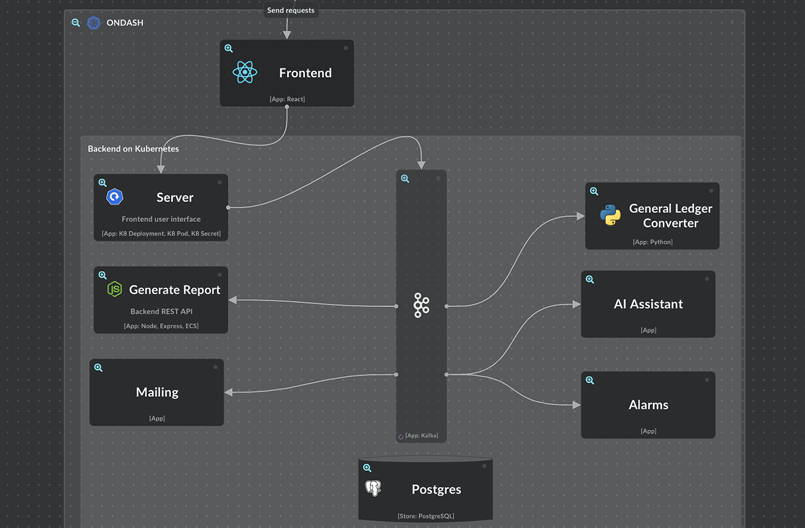The image size is (805, 528).
Task: Click the Generate Report node's corner dot
Action: 220,275
